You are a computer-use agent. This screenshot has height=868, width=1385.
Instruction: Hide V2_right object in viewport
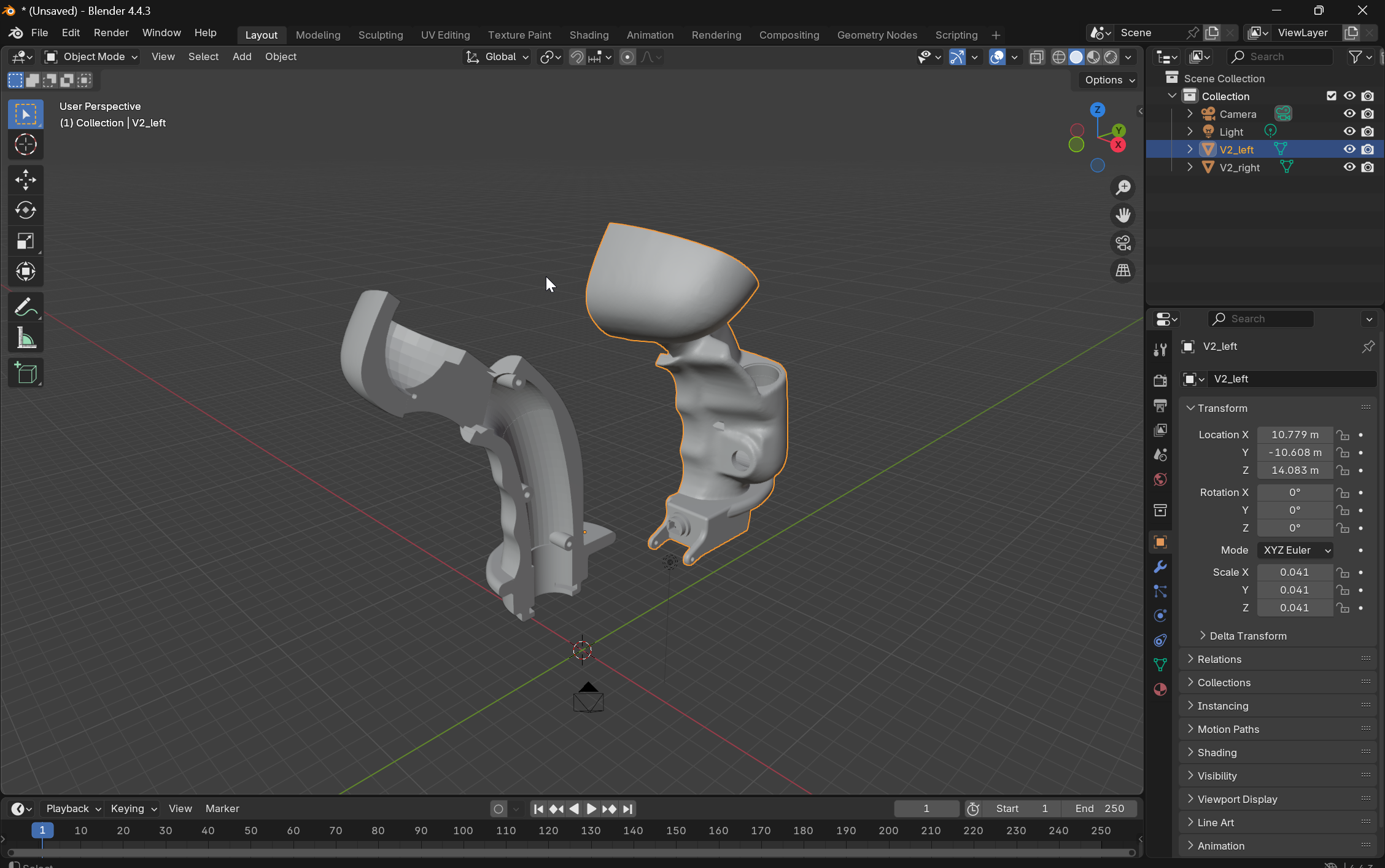pos(1349,167)
